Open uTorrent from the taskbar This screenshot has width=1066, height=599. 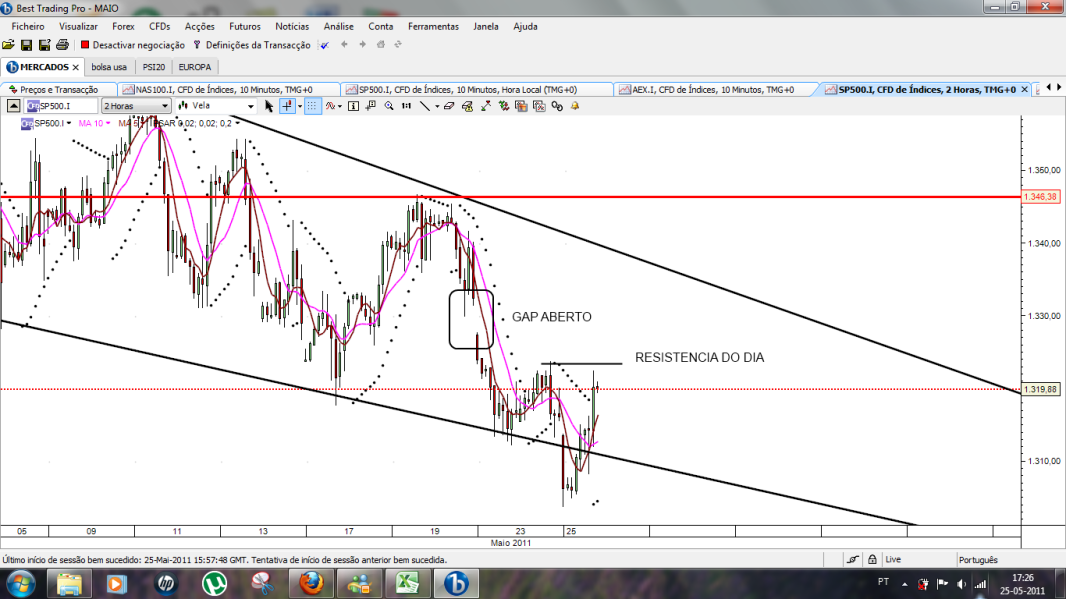tap(215, 583)
